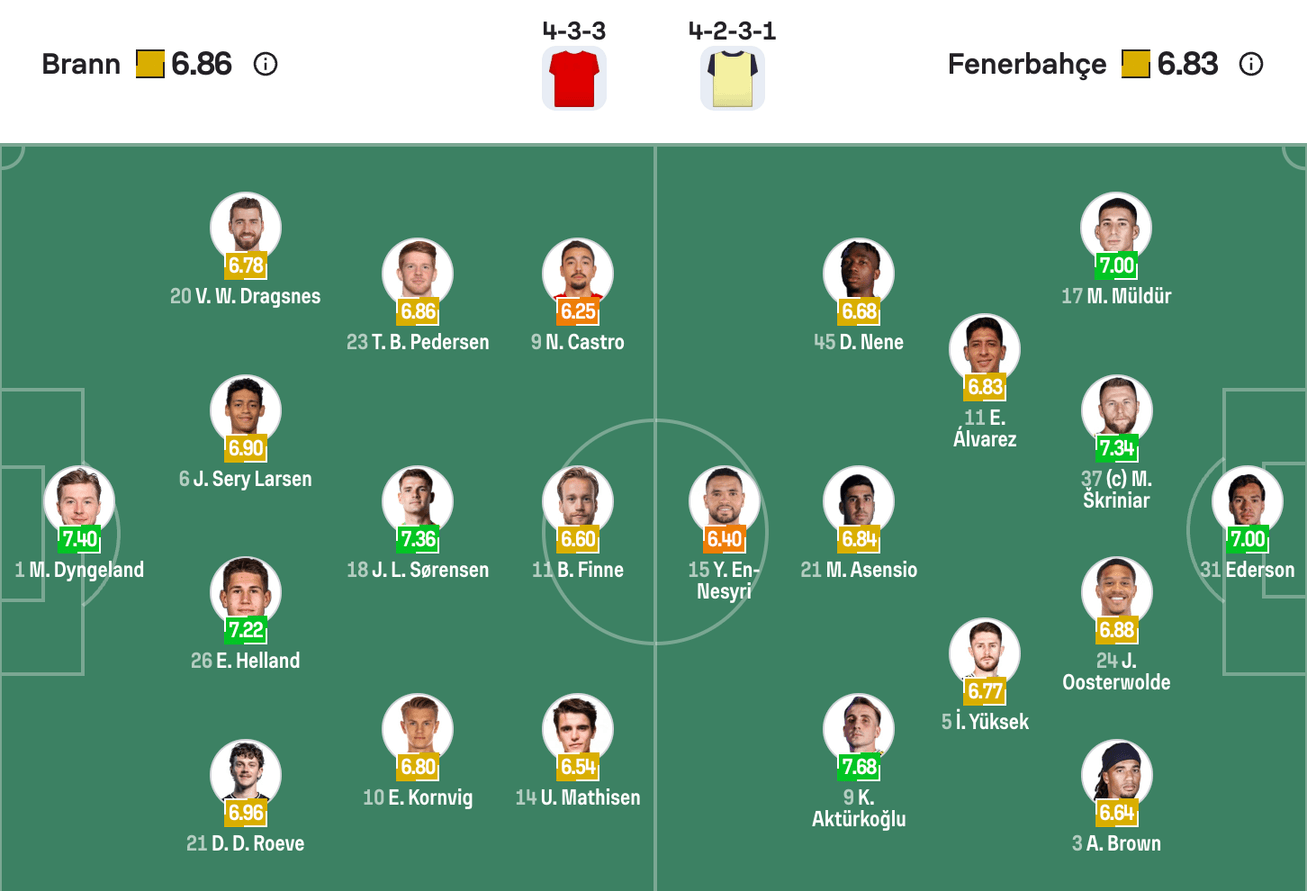This screenshot has height=891, width=1307.
Task: Open E. Álvarez's player details
Action: pyautogui.click(x=984, y=347)
